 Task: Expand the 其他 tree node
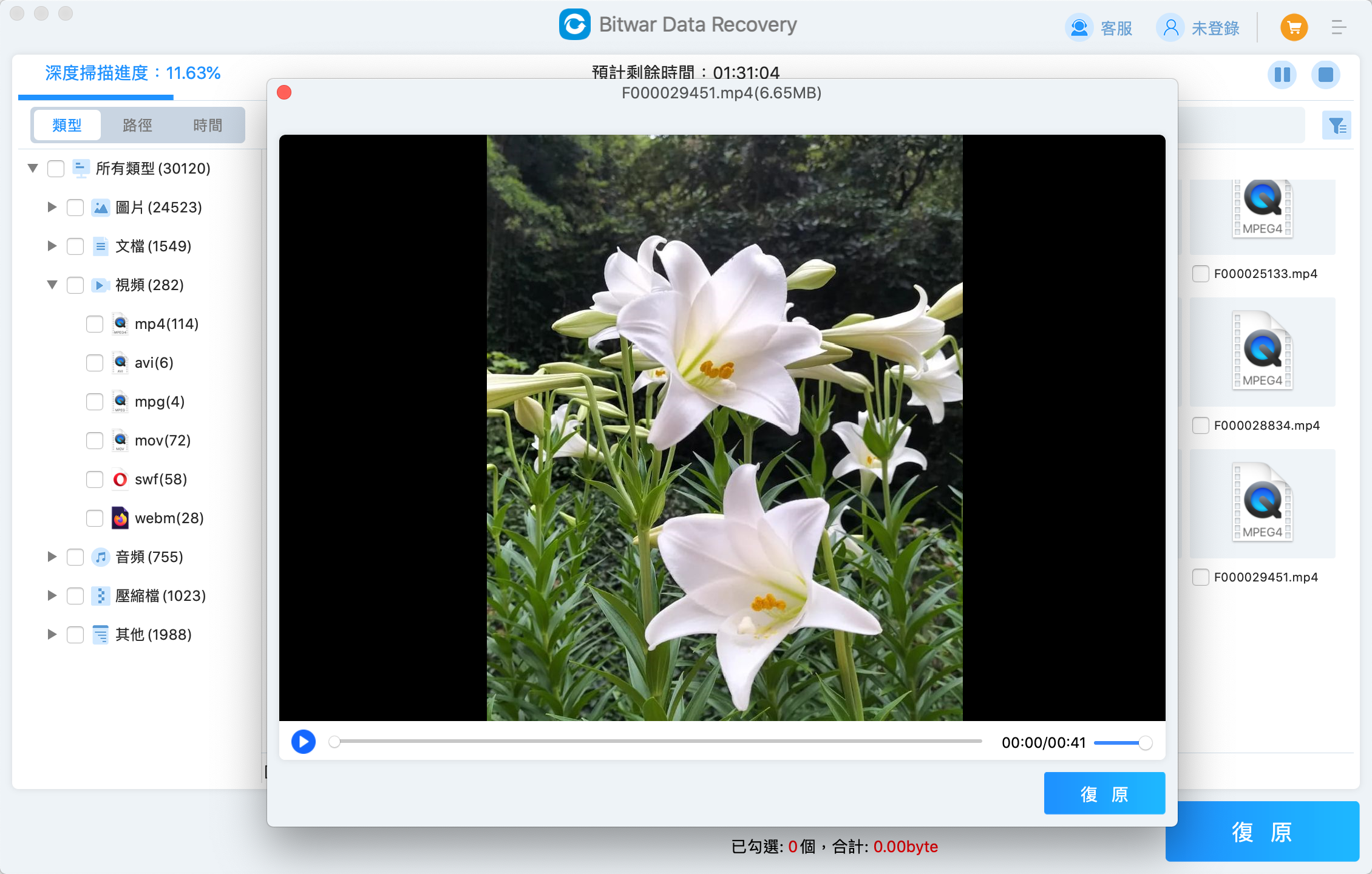[x=52, y=634]
